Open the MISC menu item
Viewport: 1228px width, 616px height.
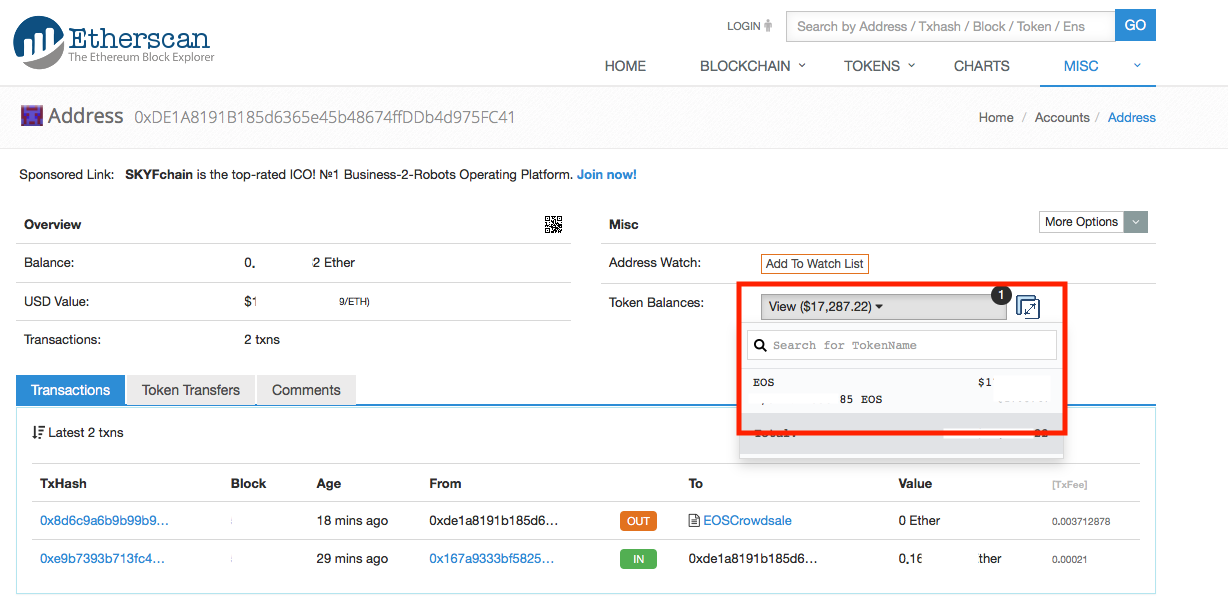(1081, 66)
